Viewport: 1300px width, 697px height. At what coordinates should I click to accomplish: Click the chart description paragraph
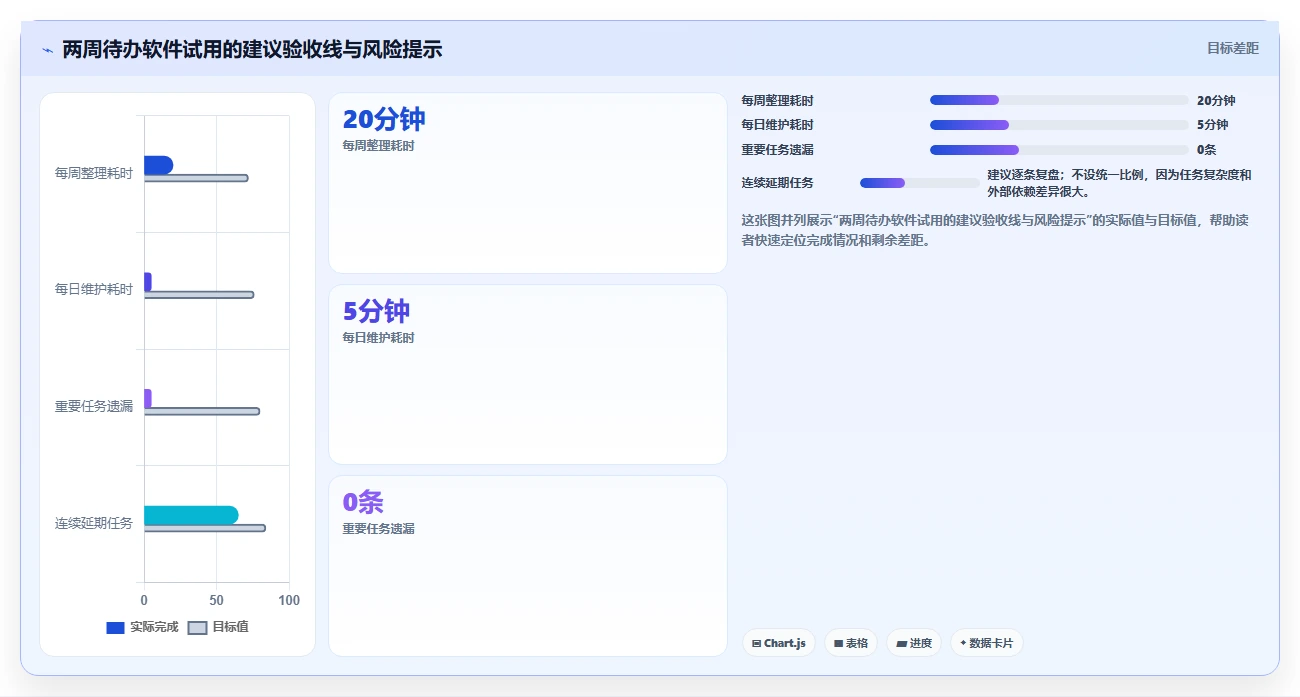[995, 230]
